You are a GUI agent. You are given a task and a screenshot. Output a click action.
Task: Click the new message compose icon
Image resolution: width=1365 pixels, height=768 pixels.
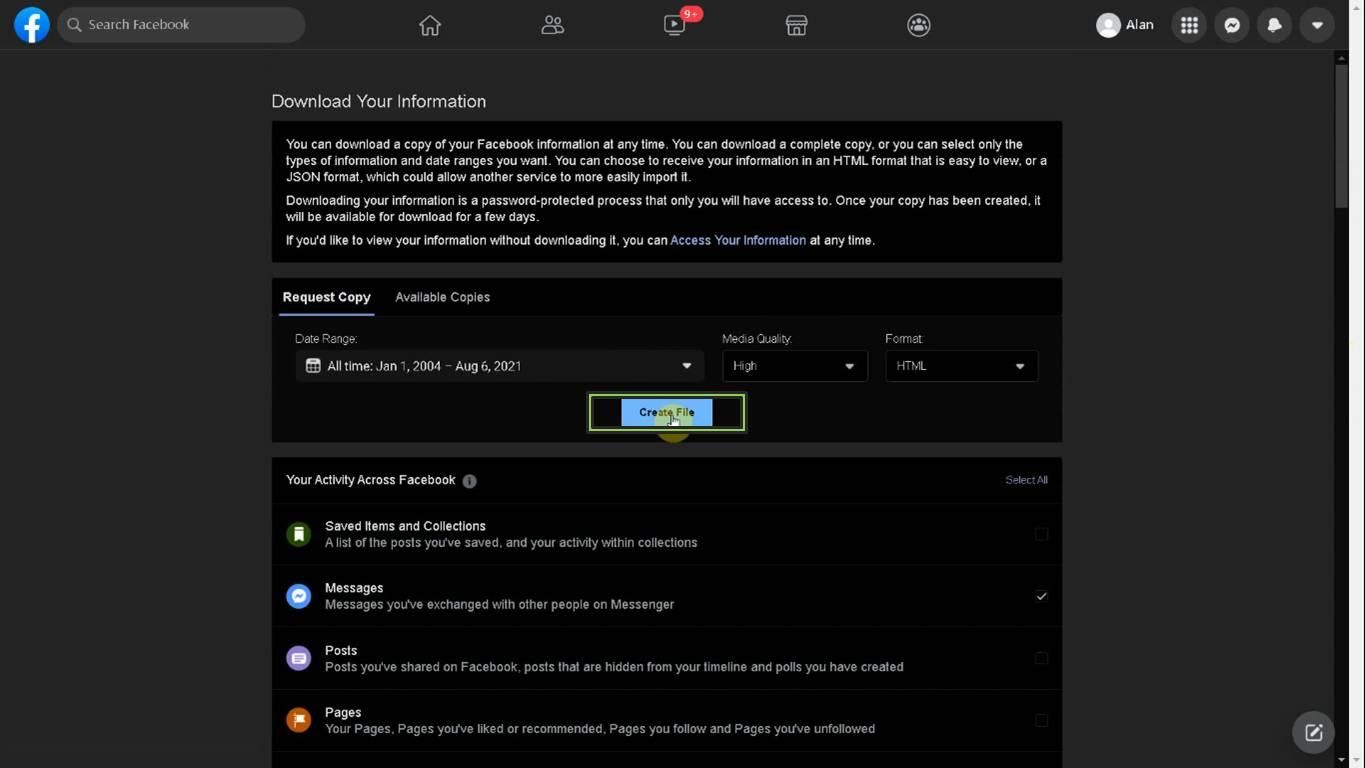pyautogui.click(x=1314, y=733)
